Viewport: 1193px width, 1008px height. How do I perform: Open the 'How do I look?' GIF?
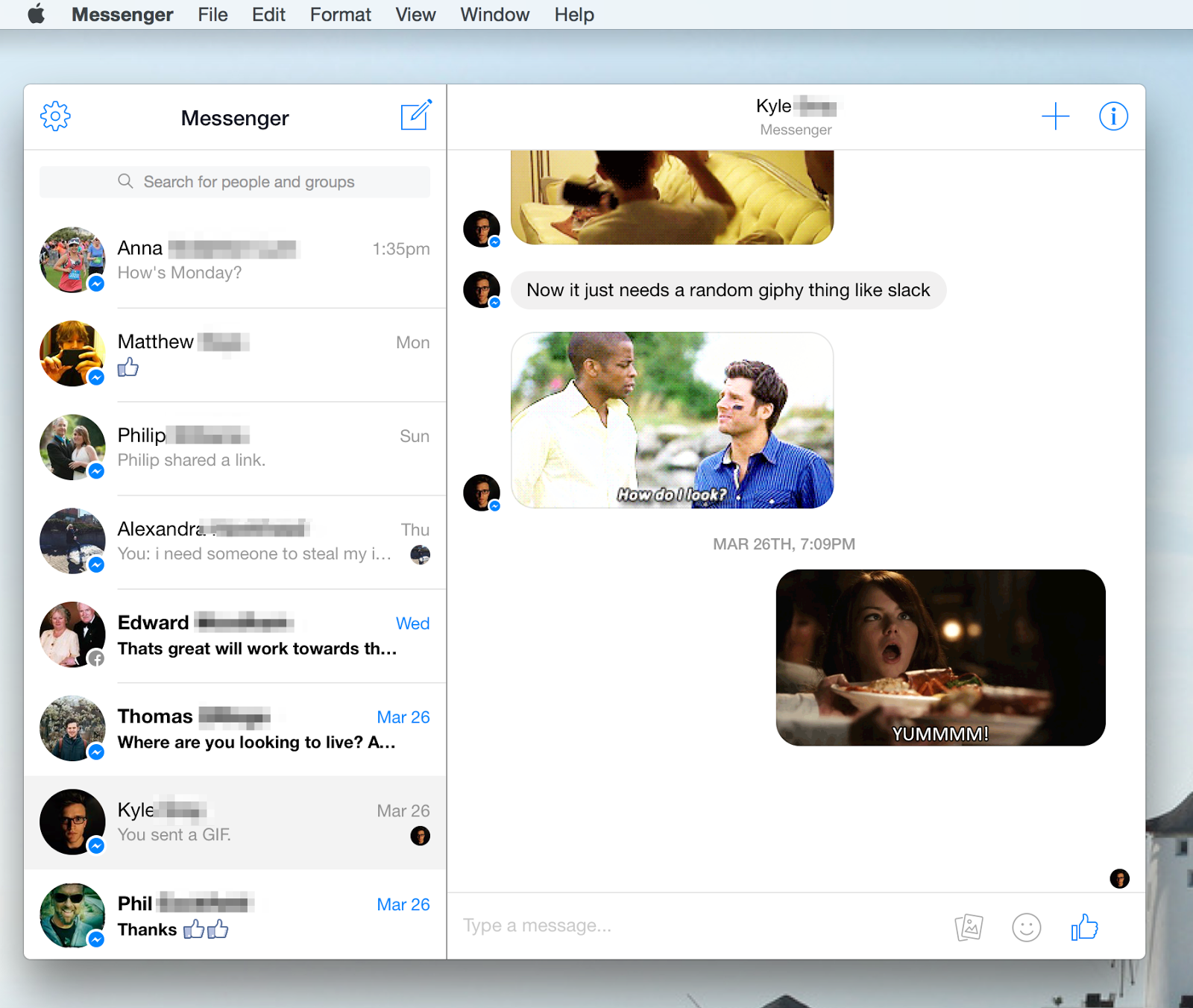(673, 420)
